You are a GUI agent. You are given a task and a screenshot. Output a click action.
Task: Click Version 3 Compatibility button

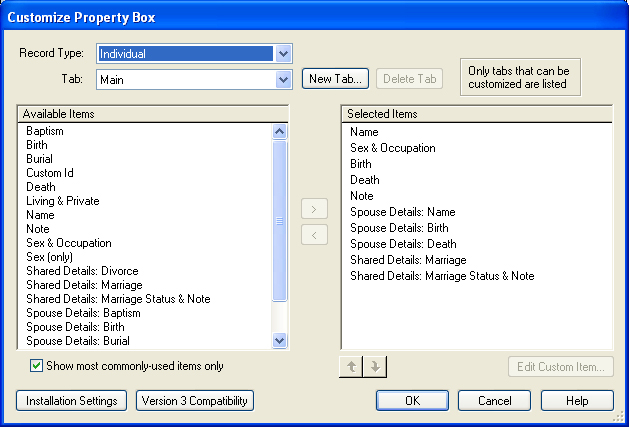[x=195, y=401]
